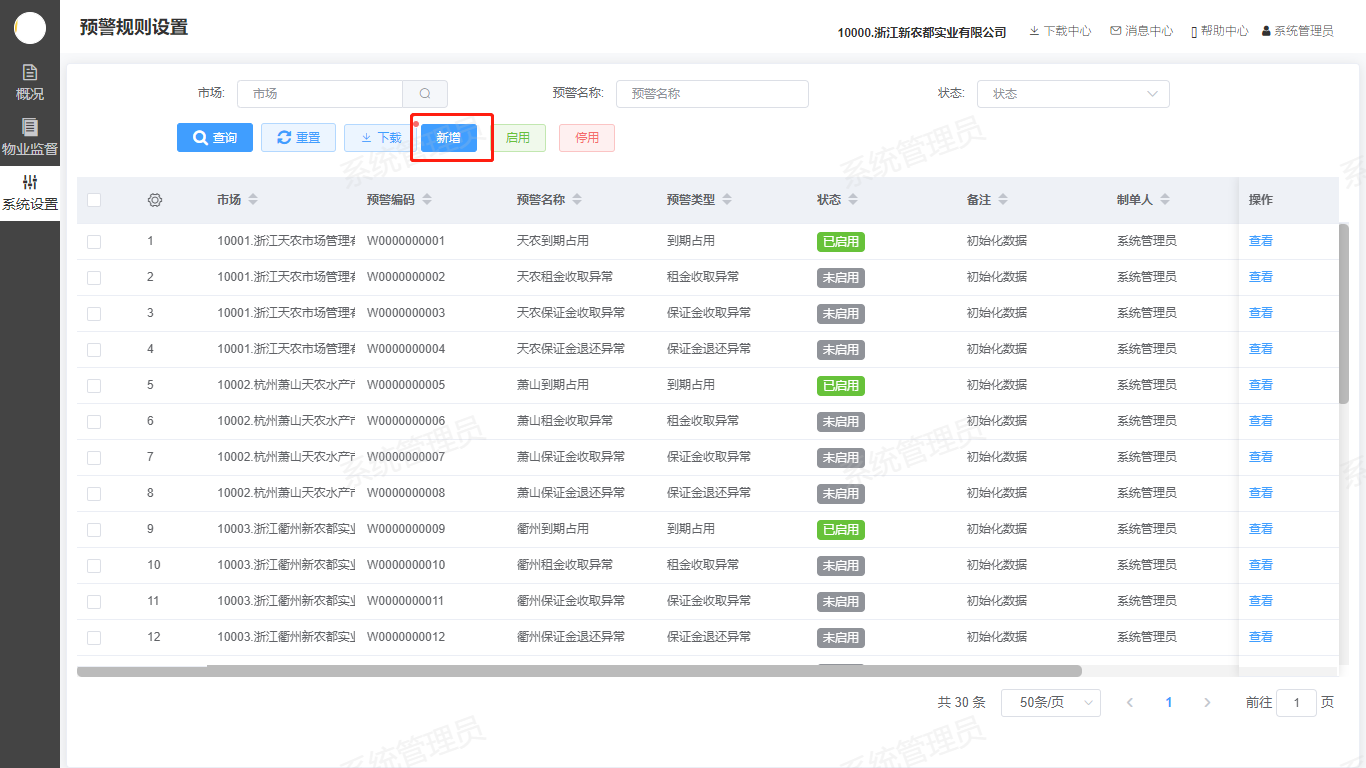Image resolution: width=1366 pixels, height=768 pixels.
Task: Open 帮助中心 help center
Action: pyautogui.click(x=1219, y=31)
